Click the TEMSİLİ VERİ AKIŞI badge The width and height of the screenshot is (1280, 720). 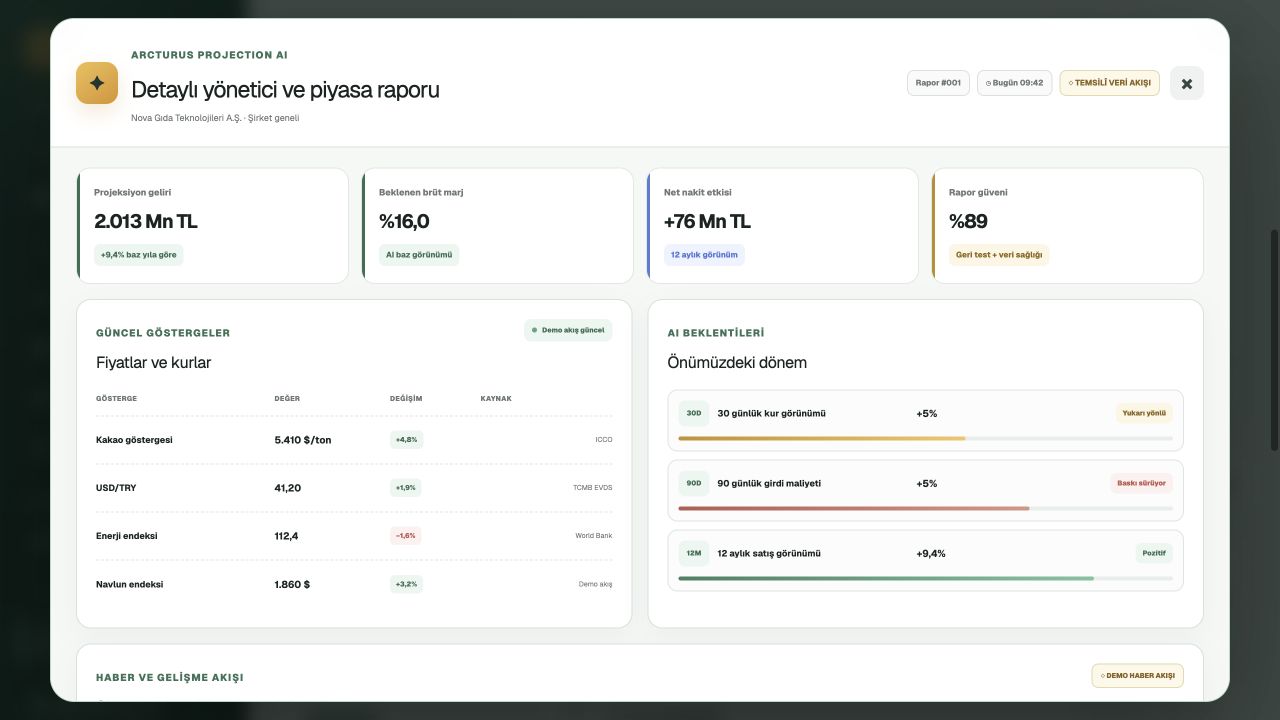1110,83
